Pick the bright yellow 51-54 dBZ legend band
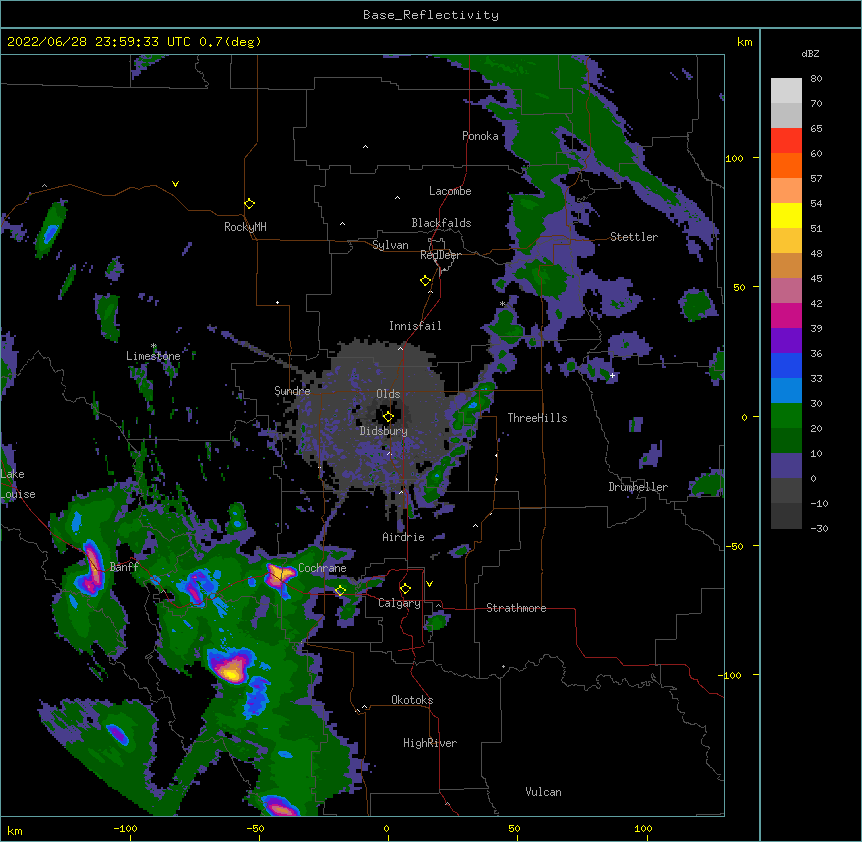The image size is (862, 842). point(786,215)
